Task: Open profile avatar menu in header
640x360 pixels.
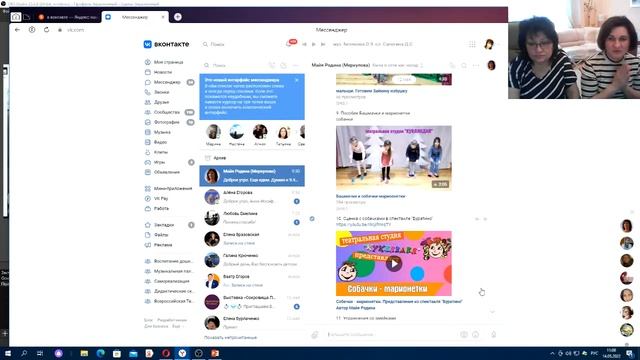Action: point(489,44)
